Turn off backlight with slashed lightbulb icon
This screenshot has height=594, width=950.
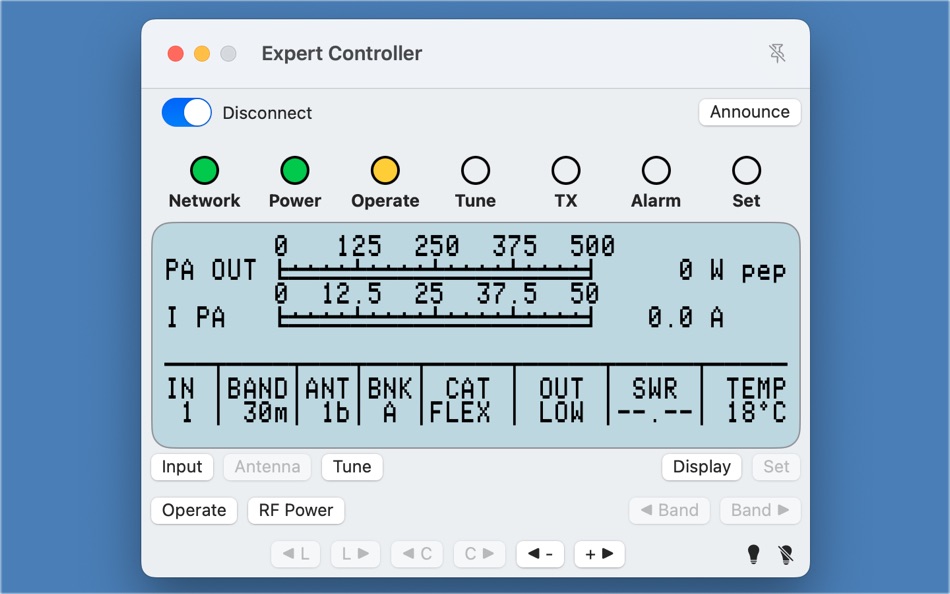pos(786,553)
